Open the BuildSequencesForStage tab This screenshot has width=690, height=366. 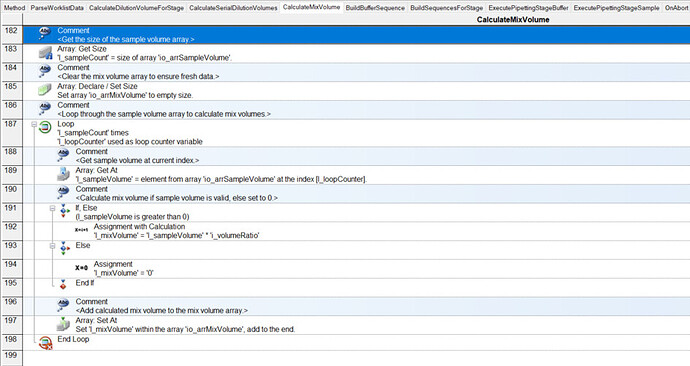[447, 7]
